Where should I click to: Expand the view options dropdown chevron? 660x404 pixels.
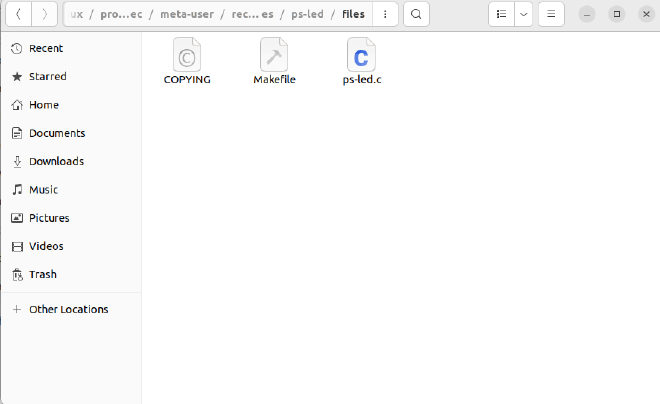tap(523, 14)
